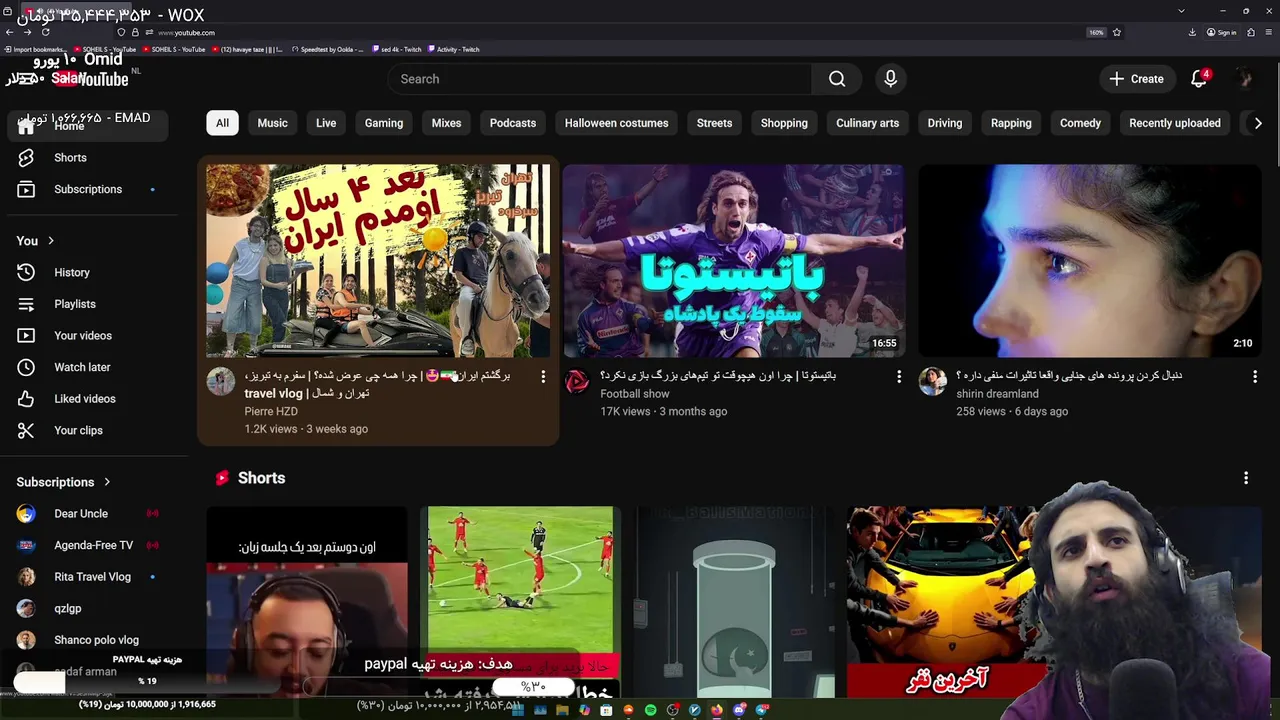Open the qzlgp channel
1280x720 pixels.
click(x=88, y=608)
